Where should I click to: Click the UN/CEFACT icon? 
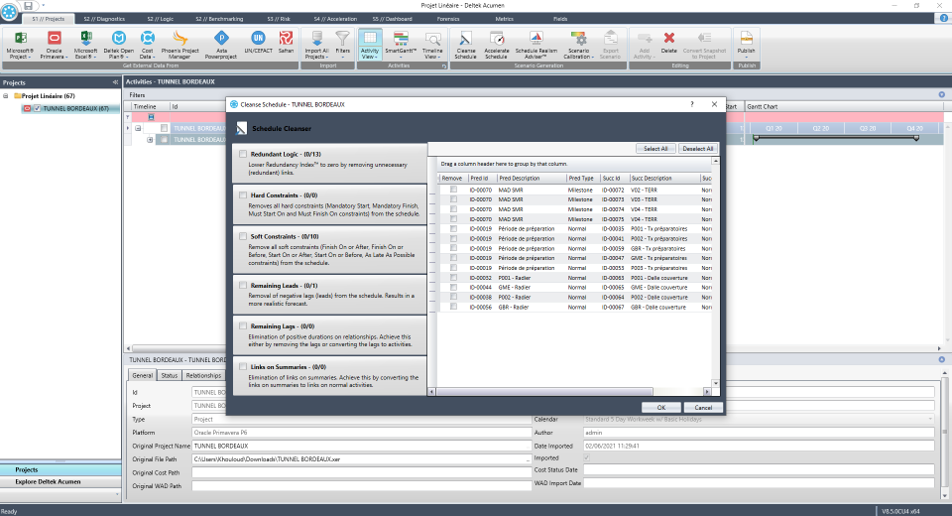[258, 39]
